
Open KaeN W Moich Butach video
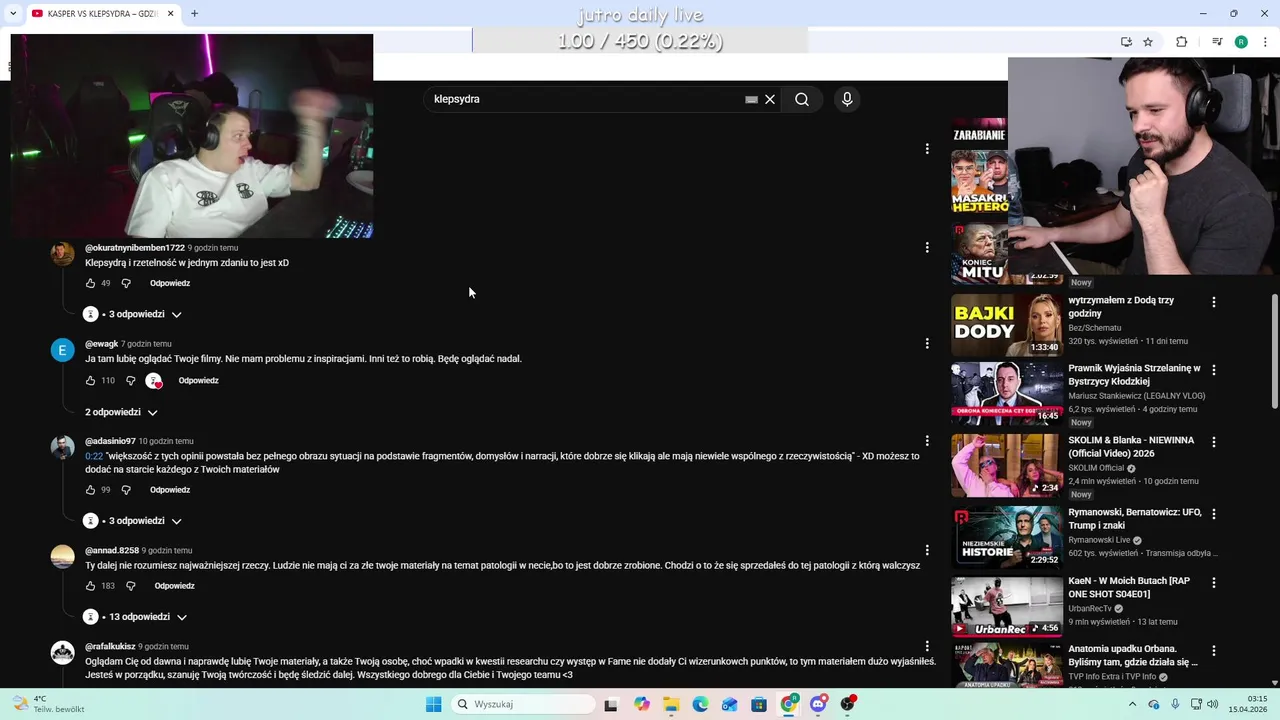1007,606
